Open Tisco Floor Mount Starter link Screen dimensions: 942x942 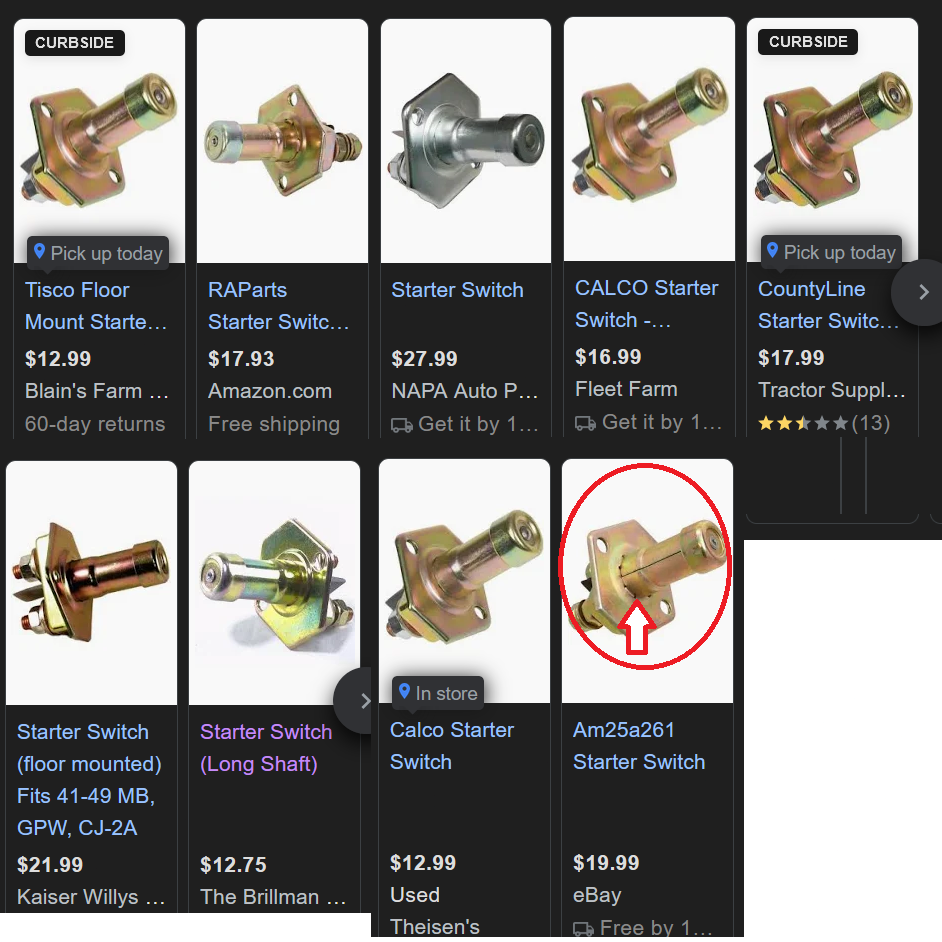pos(96,306)
